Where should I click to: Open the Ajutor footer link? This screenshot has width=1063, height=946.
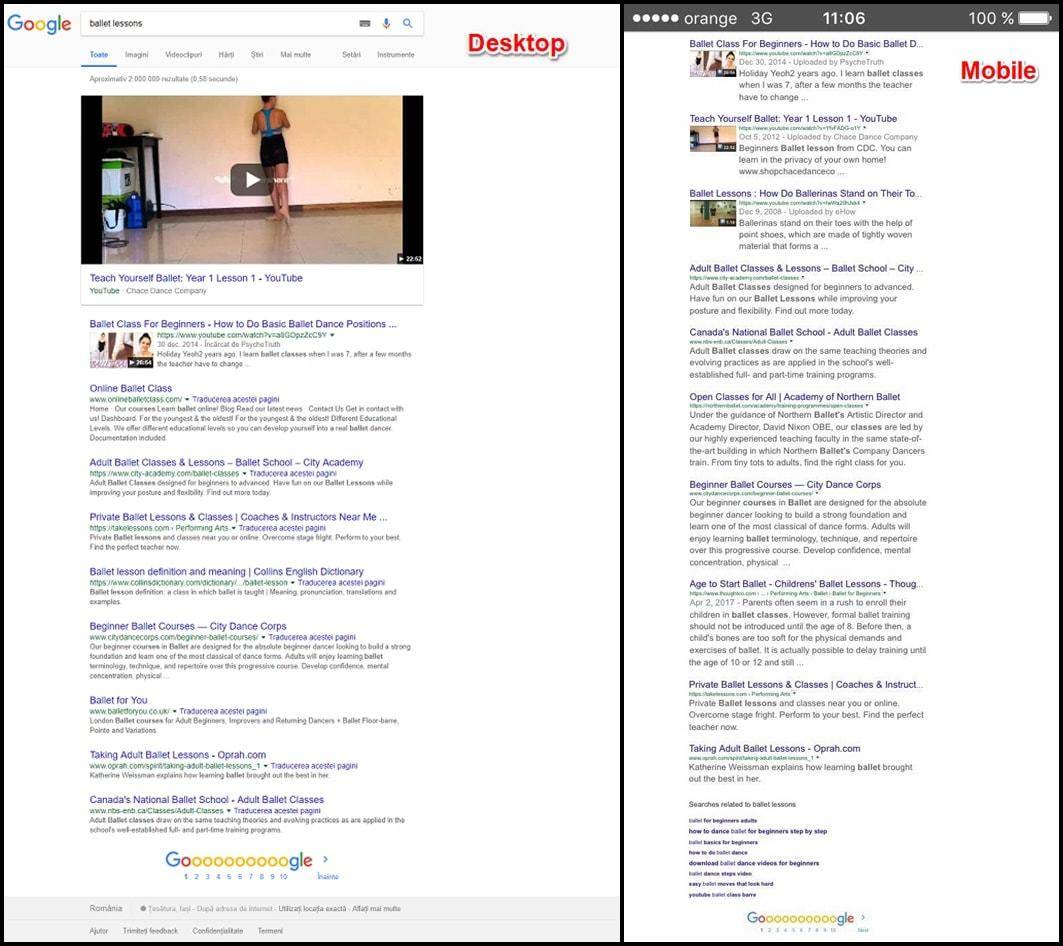[x=99, y=930]
